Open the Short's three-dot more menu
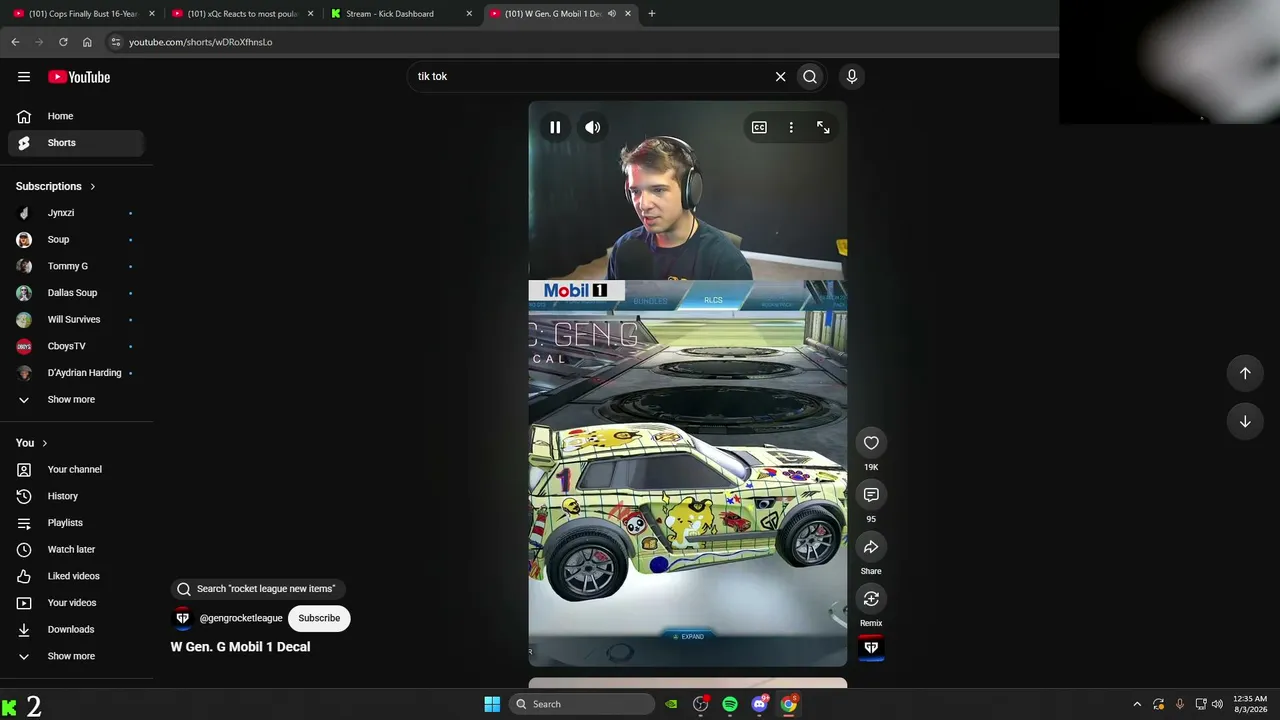 point(791,128)
